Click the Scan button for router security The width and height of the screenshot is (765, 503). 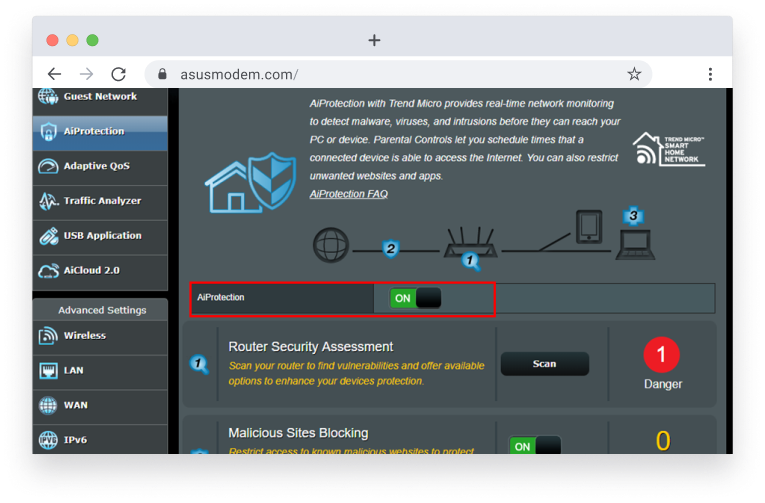pyautogui.click(x=544, y=364)
